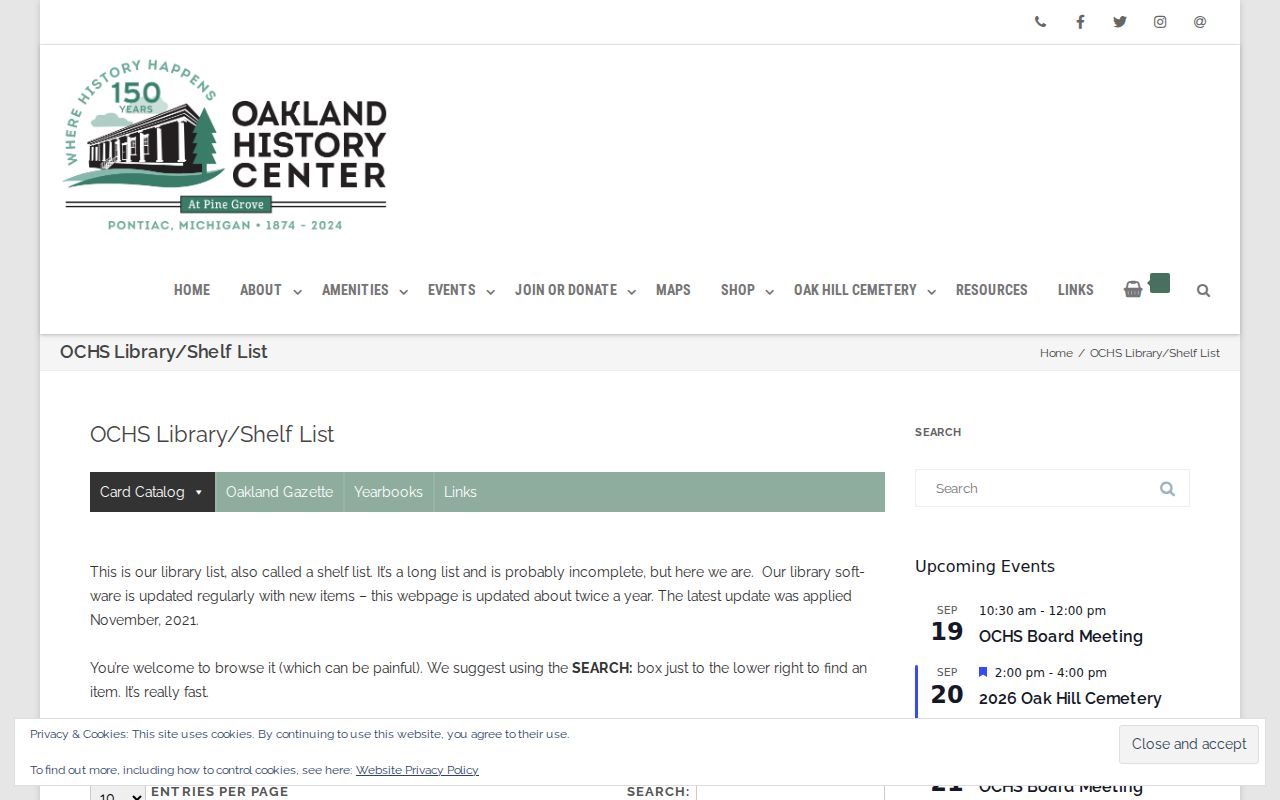This screenshot has width=1280, height=800.
Task: Click the sidebar search magnifier icon
Action: tap(1167, 488)
